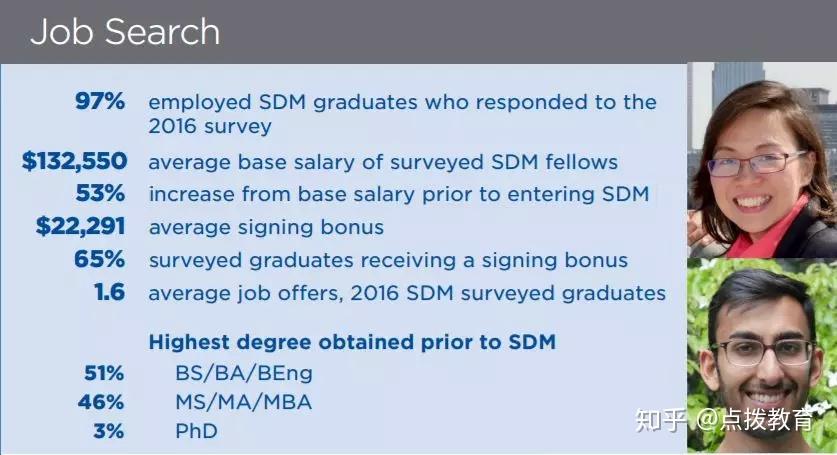This screenshot has width=837, height=455.
Task: Click the salary increase prior to SDM text
Action: (398, 194)
